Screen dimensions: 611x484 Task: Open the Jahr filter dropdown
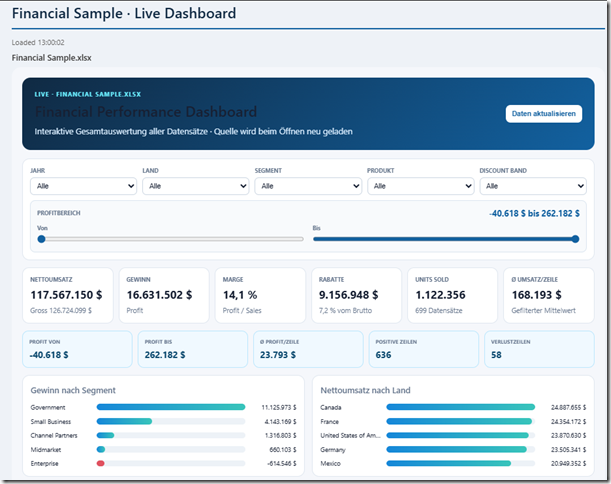[x=83, y=186]
